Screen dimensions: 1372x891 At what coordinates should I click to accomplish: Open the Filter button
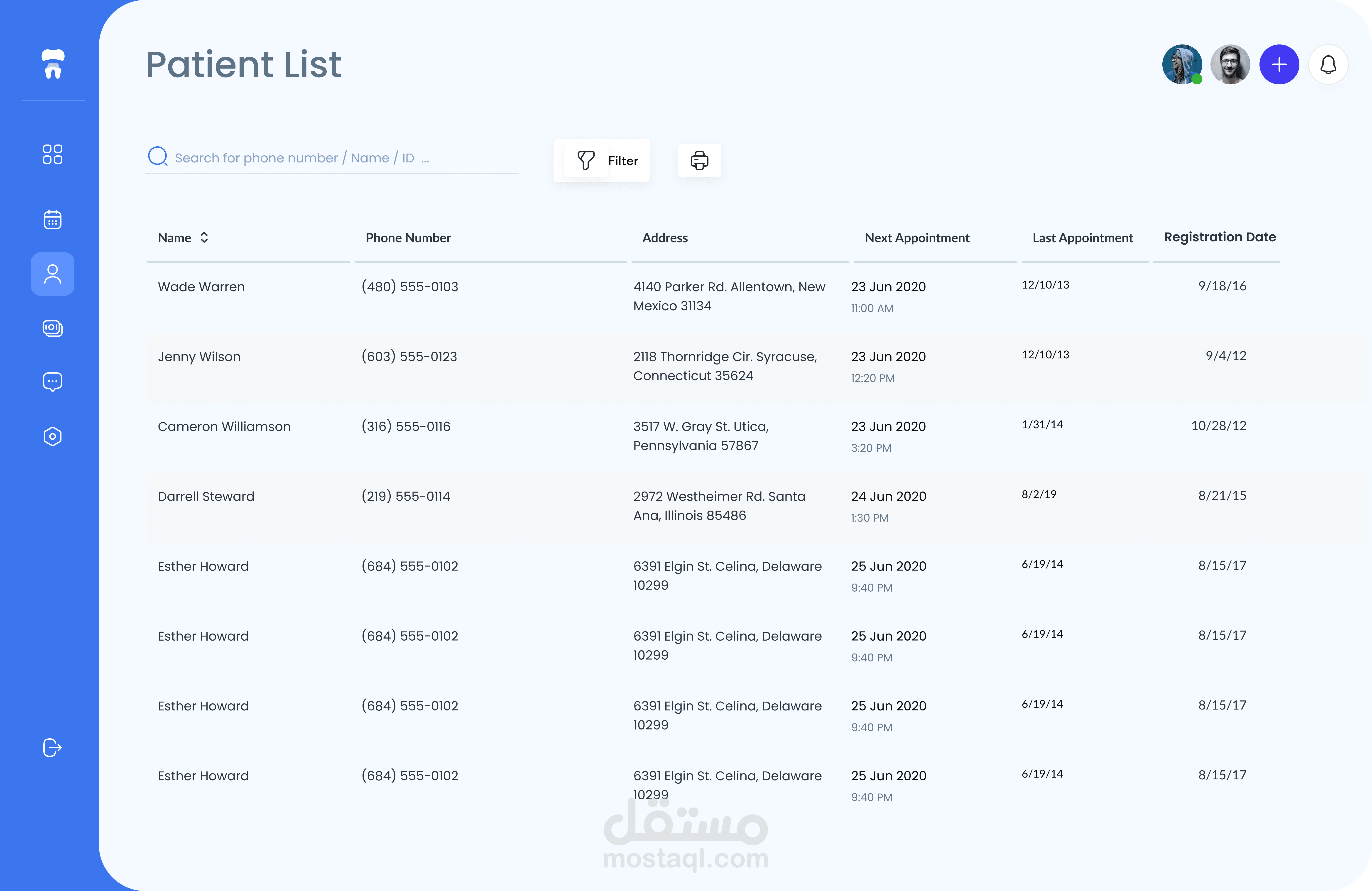(x=601, y=161)
